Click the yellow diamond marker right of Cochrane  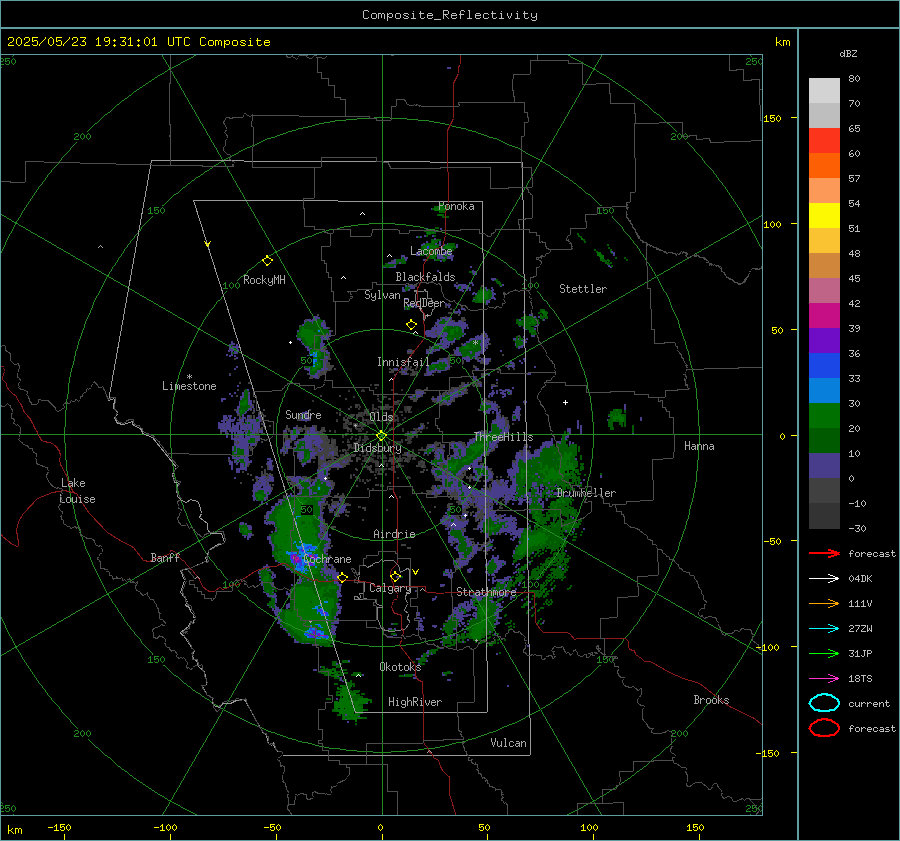[343, 577]
